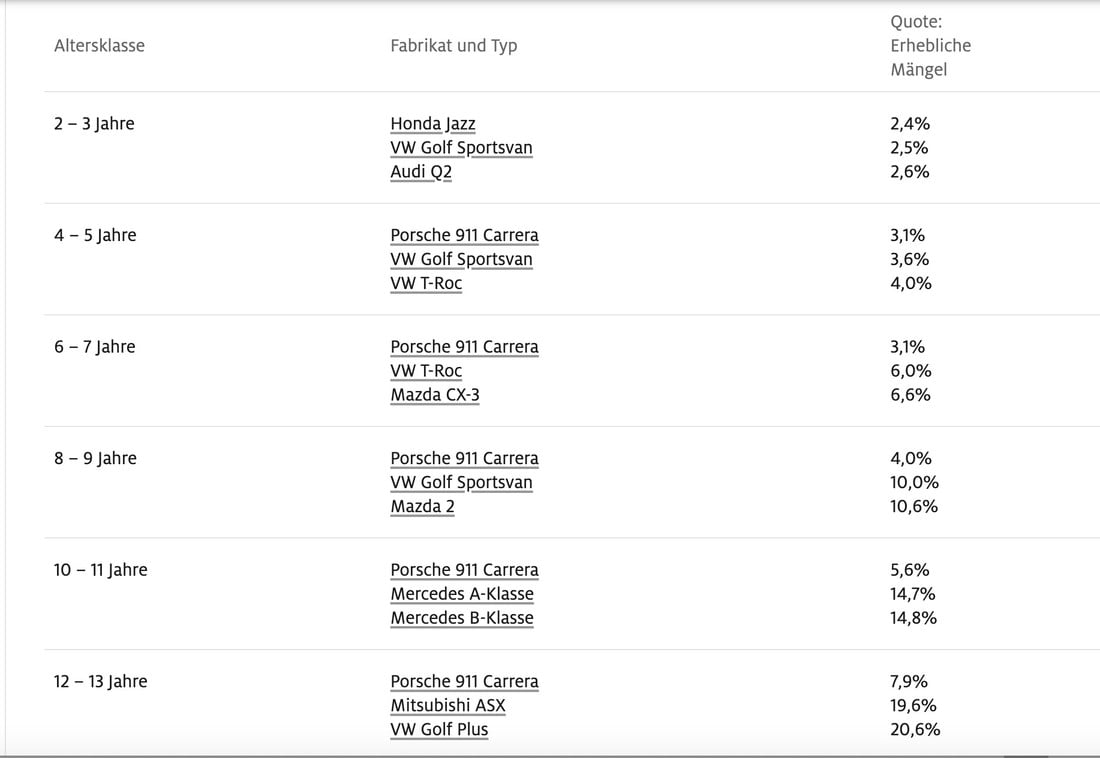Open the Audi Q2 link
The width and height of the screenshot is (1100, 758).
421,172
